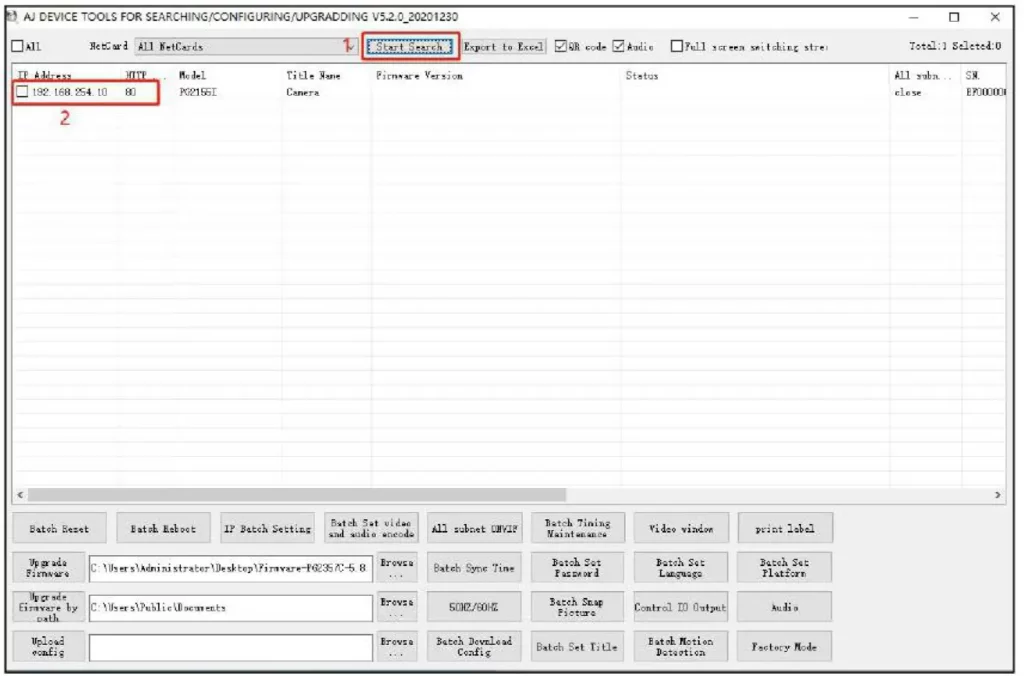Browse for the firmware file

point(396,568)
